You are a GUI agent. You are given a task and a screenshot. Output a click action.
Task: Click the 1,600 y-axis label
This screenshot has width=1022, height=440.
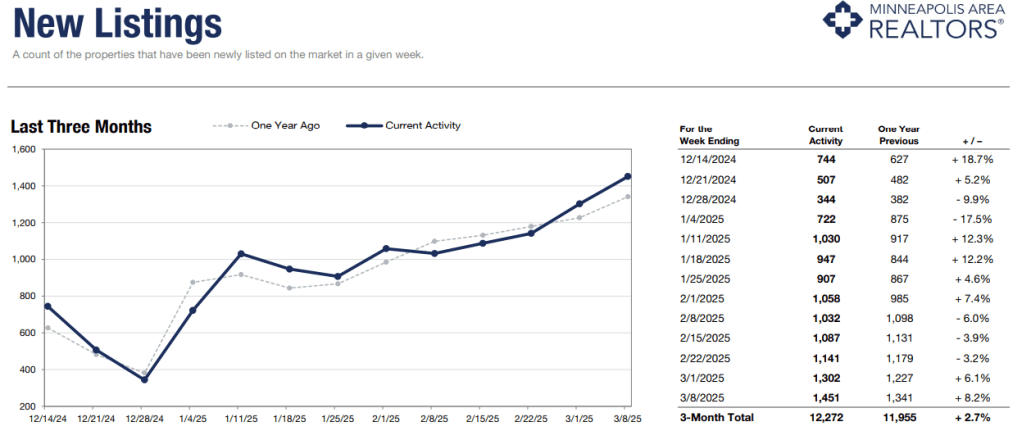(23, 150)
